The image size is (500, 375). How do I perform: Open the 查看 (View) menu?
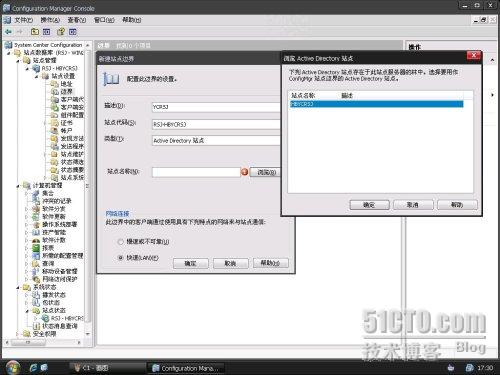click(x=77, y=20)
